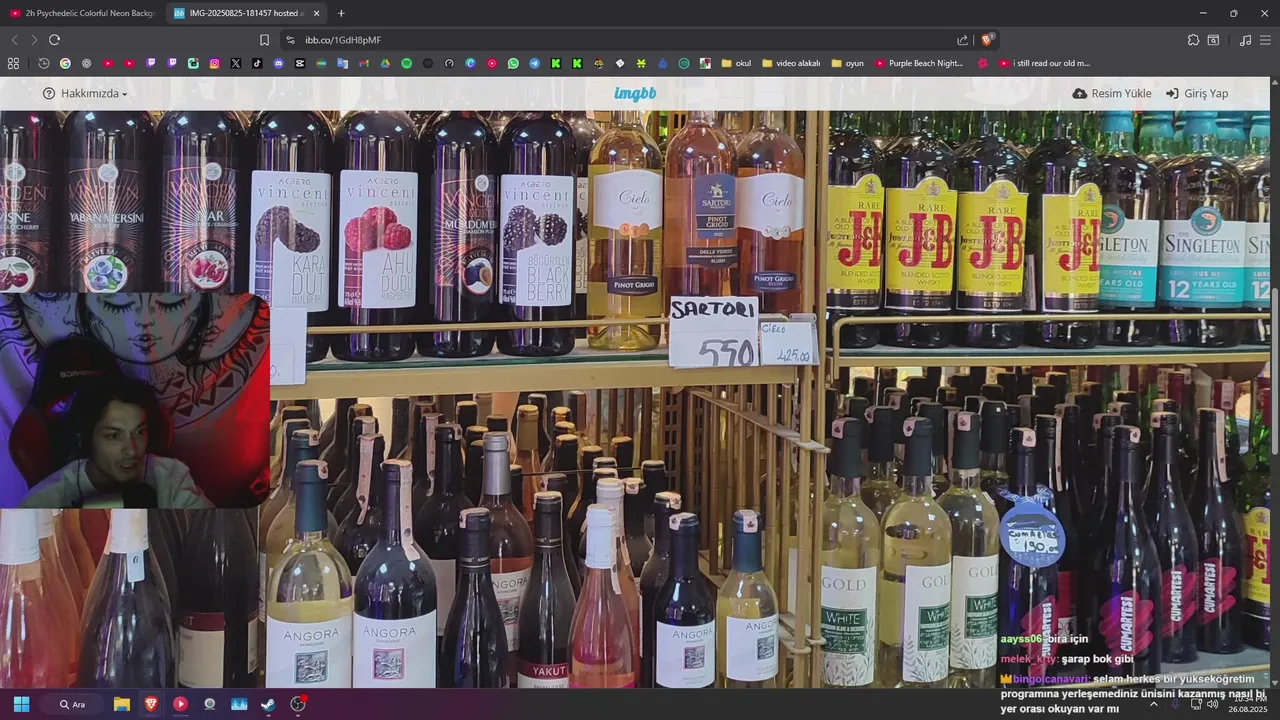The image size is (1280, 720).
Task: Open the browser history bookmark icon
Action: pos(44,63)
